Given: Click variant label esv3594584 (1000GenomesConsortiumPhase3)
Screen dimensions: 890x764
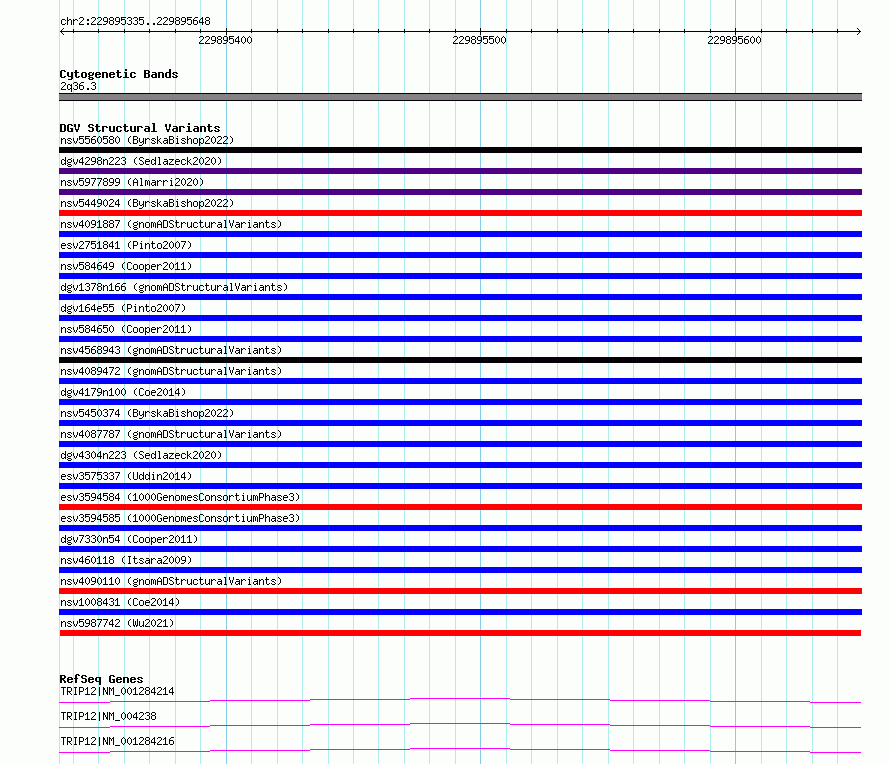Looking at the screenshot, I should pos(180,497).
